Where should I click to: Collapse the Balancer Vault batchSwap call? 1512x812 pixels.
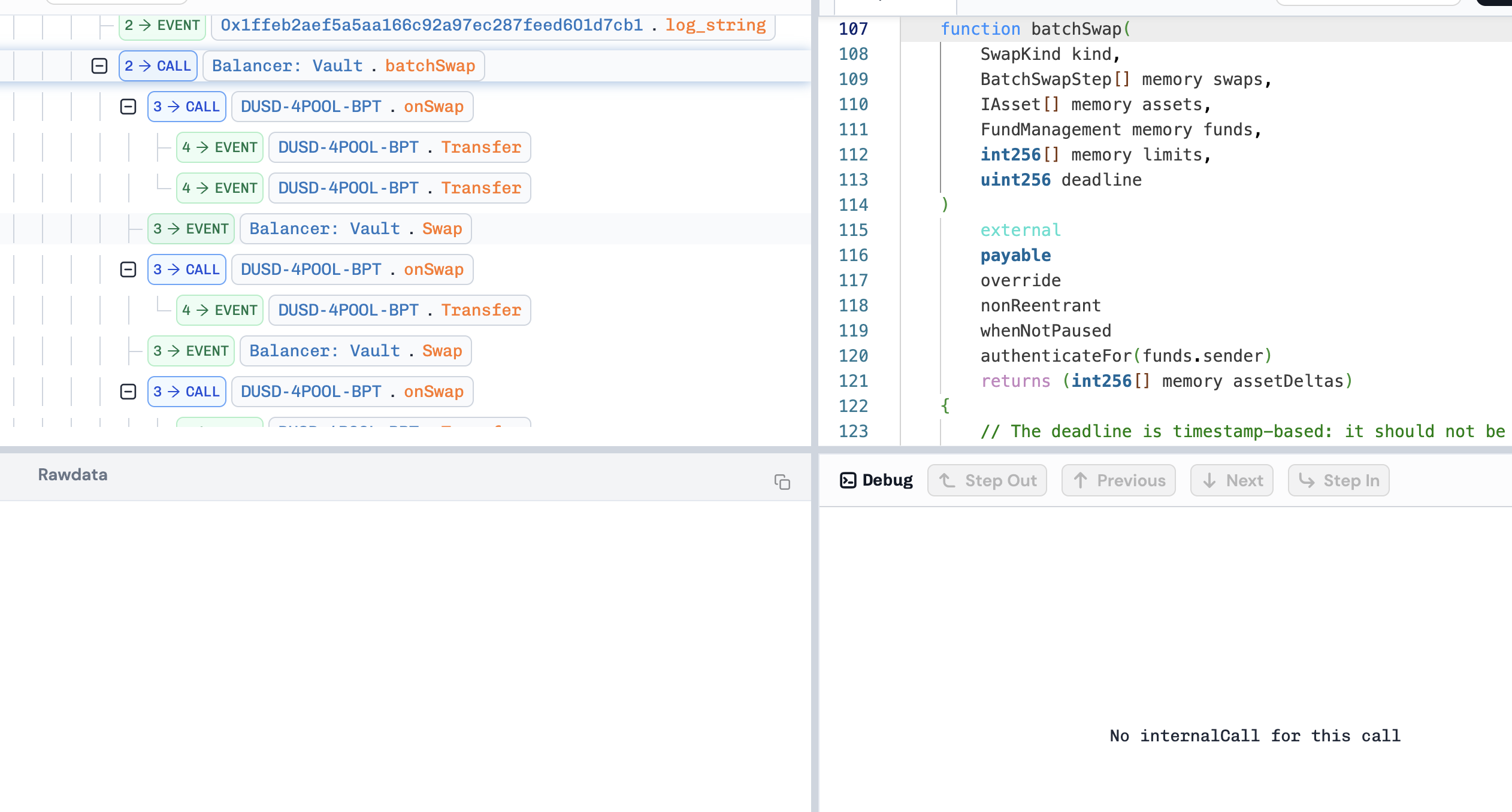pyautogui.click(x=99, y=66)
